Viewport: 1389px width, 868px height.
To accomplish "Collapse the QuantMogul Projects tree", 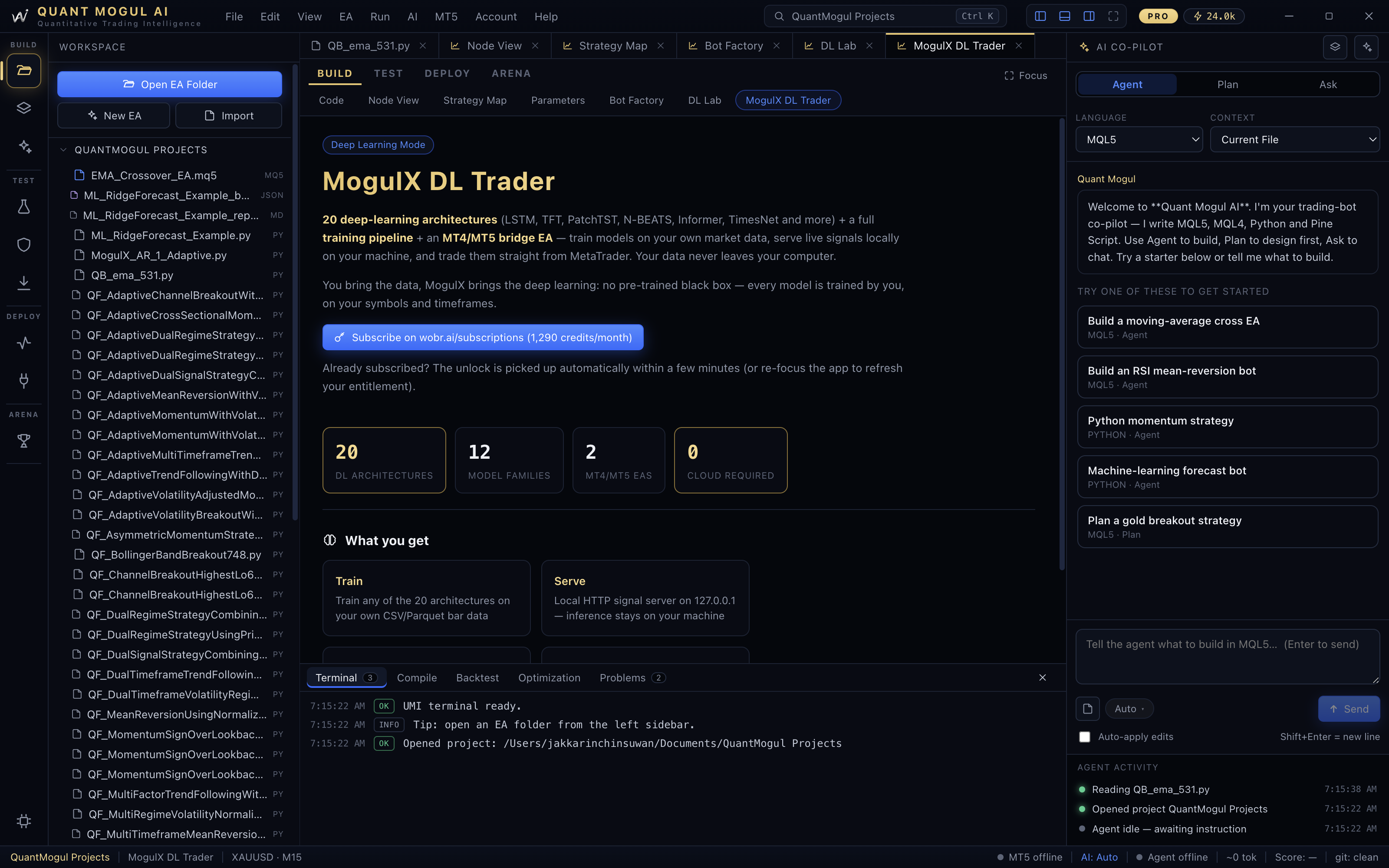I will click(x=64, y=150).
